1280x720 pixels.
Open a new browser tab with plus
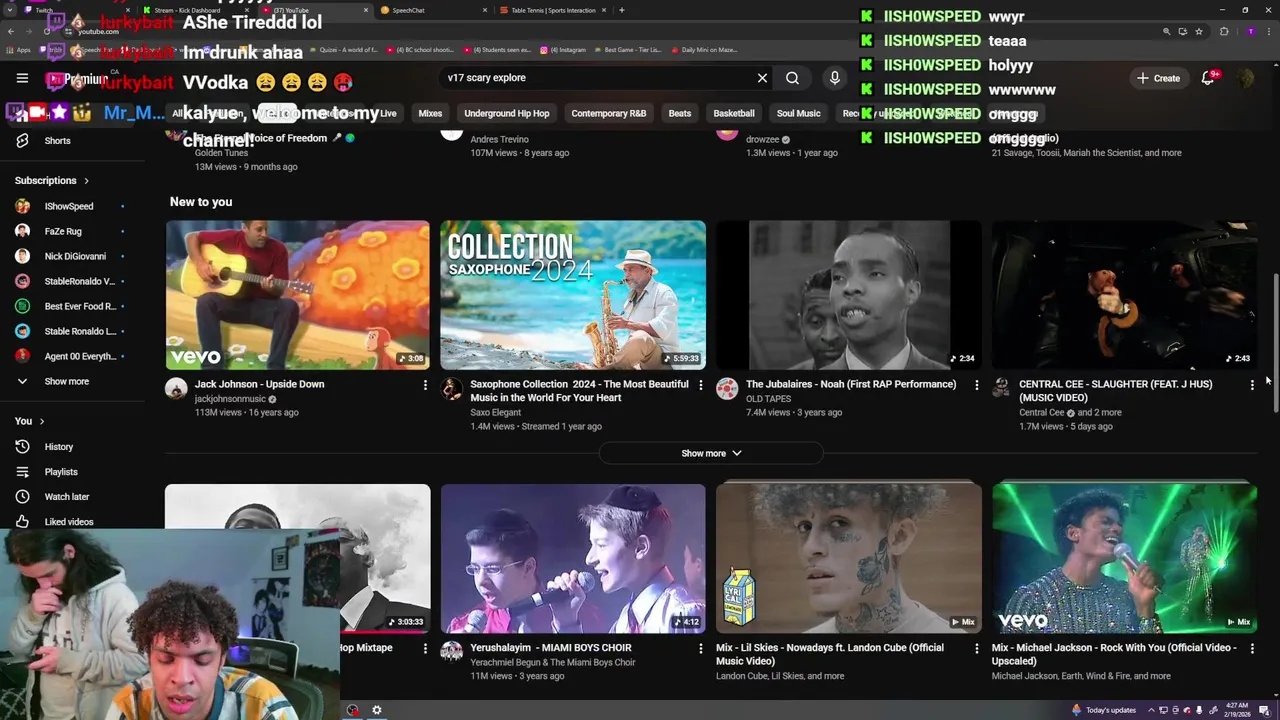(x=622, y=10)
